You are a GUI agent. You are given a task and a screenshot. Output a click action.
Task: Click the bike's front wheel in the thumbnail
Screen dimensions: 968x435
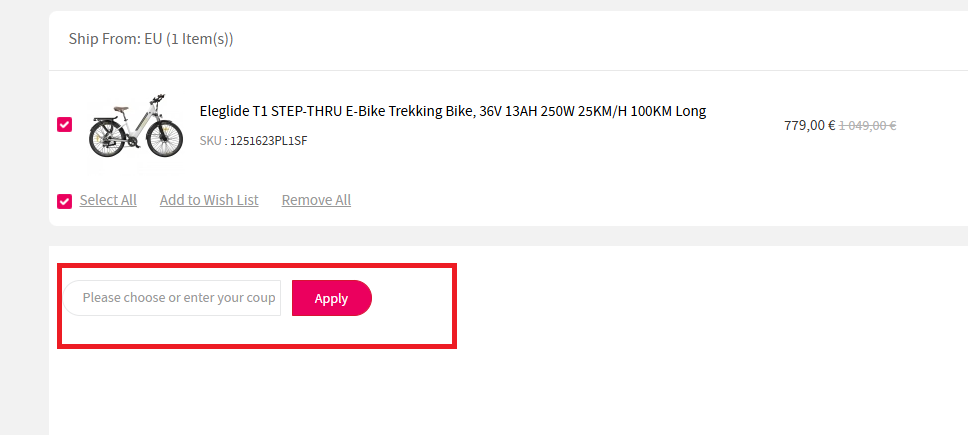165,139
